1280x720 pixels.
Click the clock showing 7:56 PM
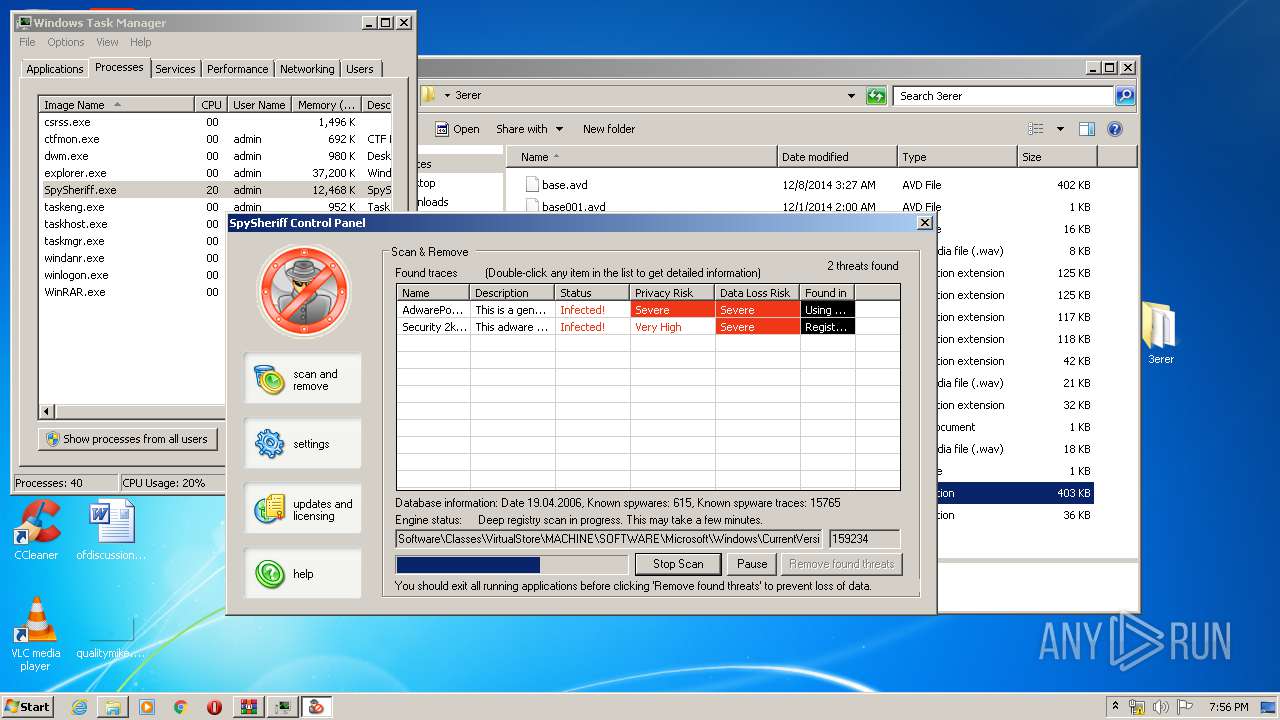[1228, 707]
